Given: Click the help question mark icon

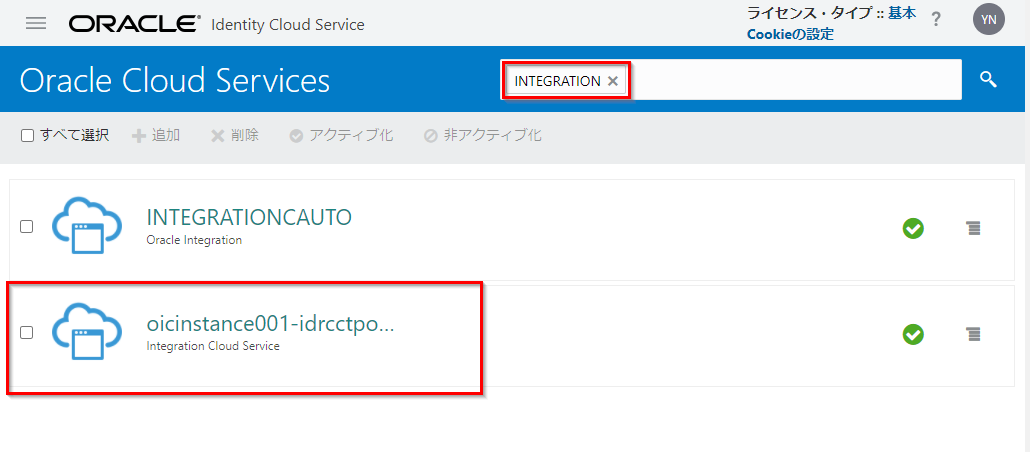Looking at the screenshot, I should tap(936, 20).
